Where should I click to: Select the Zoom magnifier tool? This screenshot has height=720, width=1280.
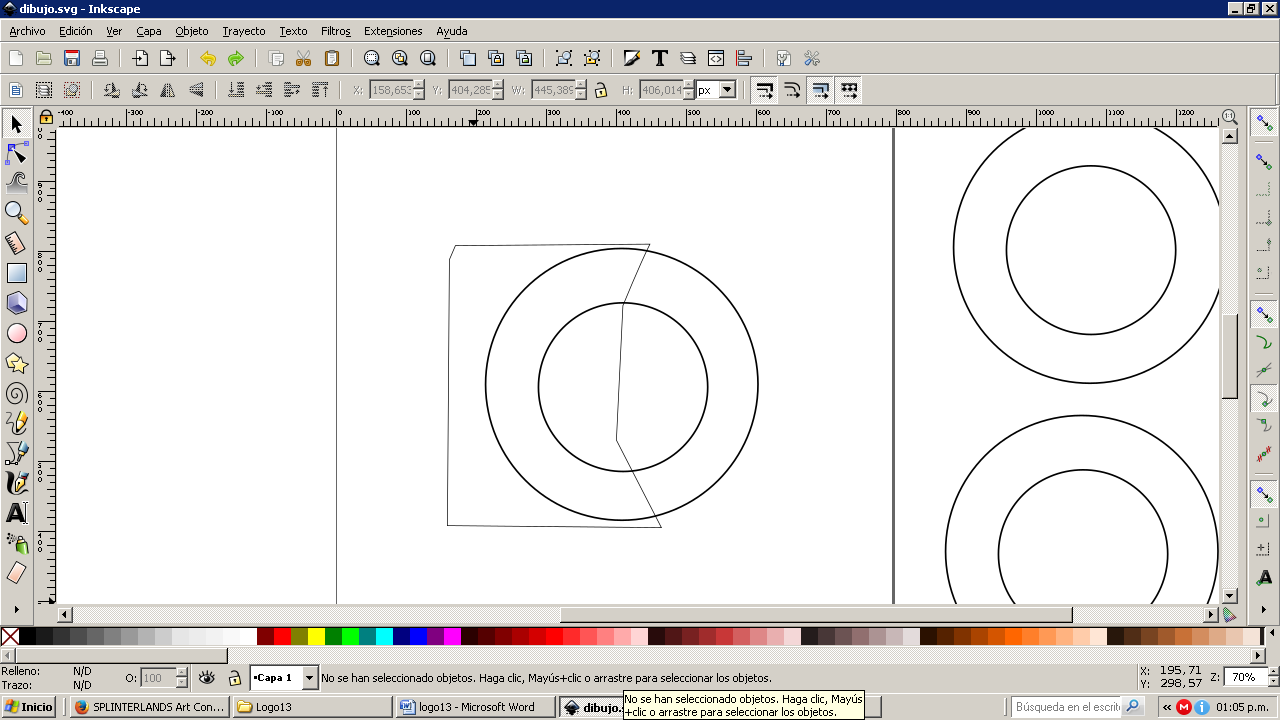click(x=16, y=212)
